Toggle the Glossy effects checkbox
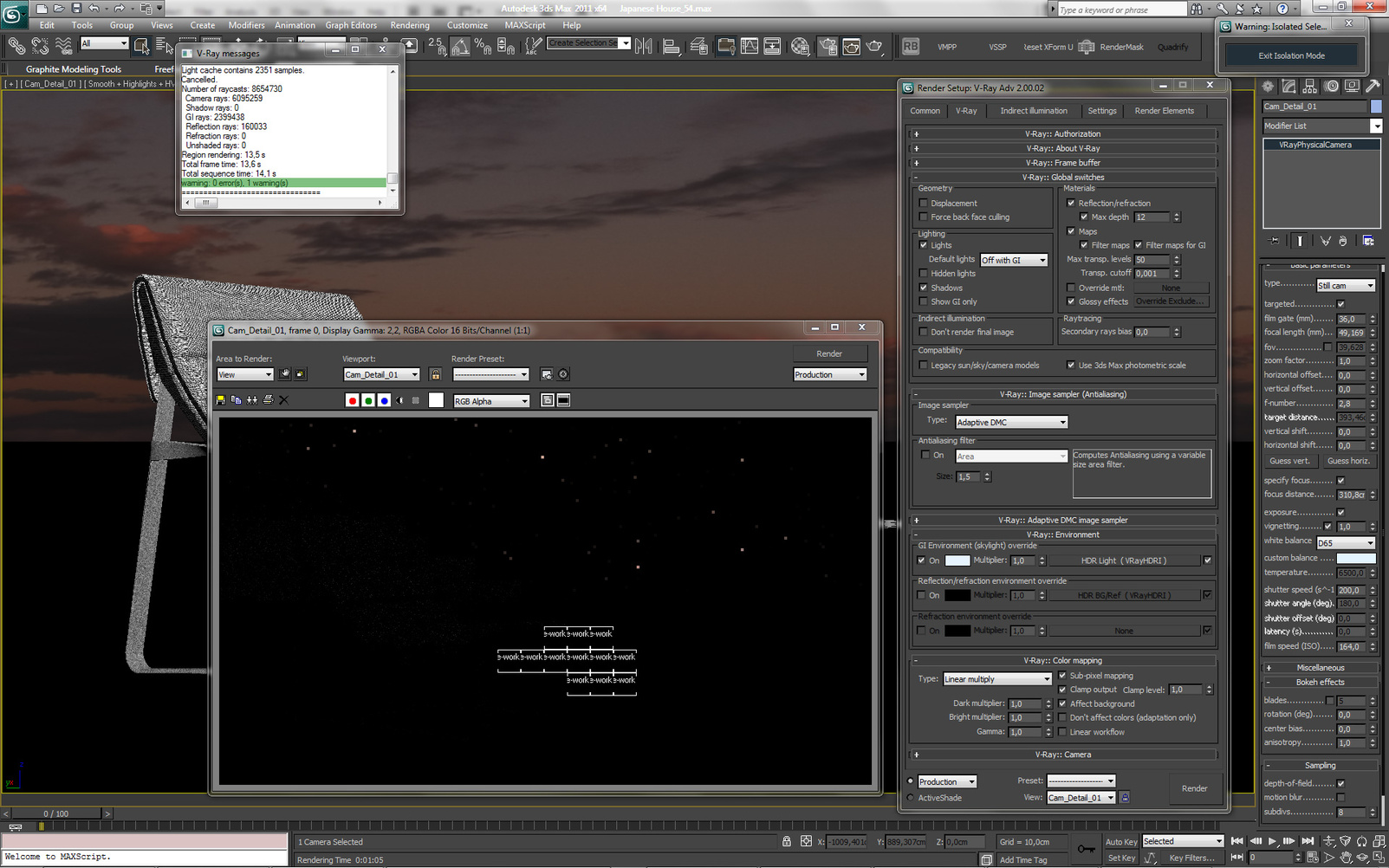 coord(1071,301)
